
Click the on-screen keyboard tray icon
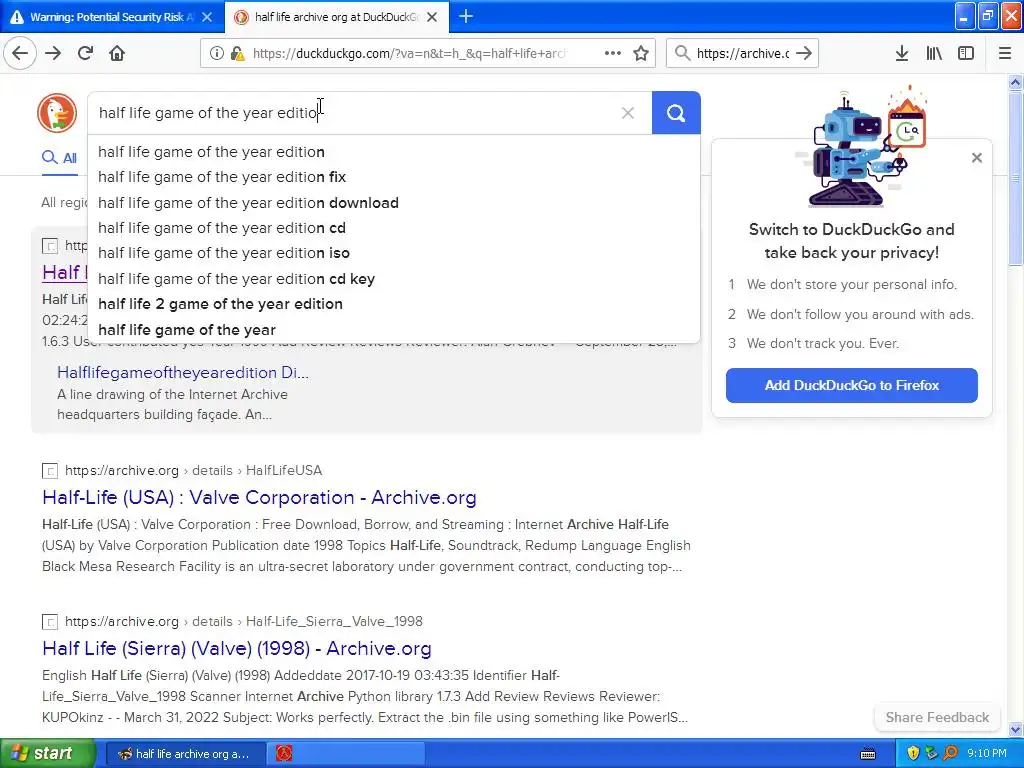click(868, 754)
